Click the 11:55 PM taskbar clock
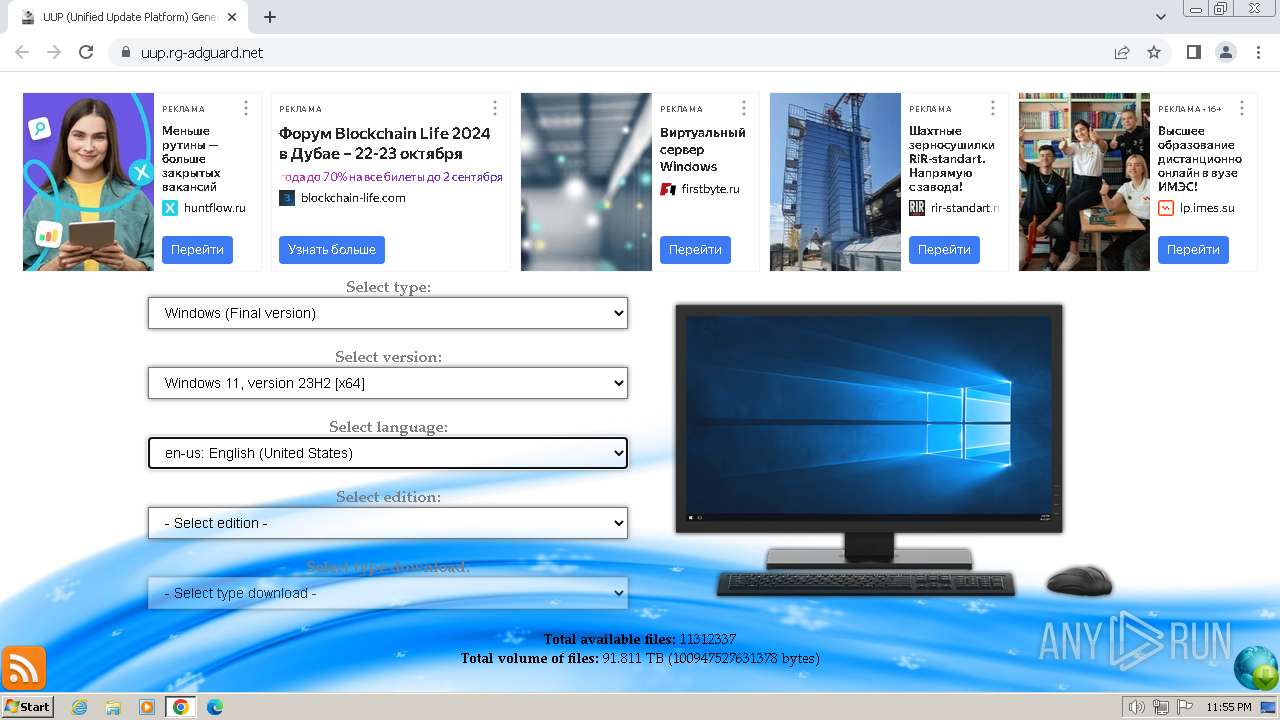The width and height of the screenshot is (1280, 720). click(x=1229, y=707)
